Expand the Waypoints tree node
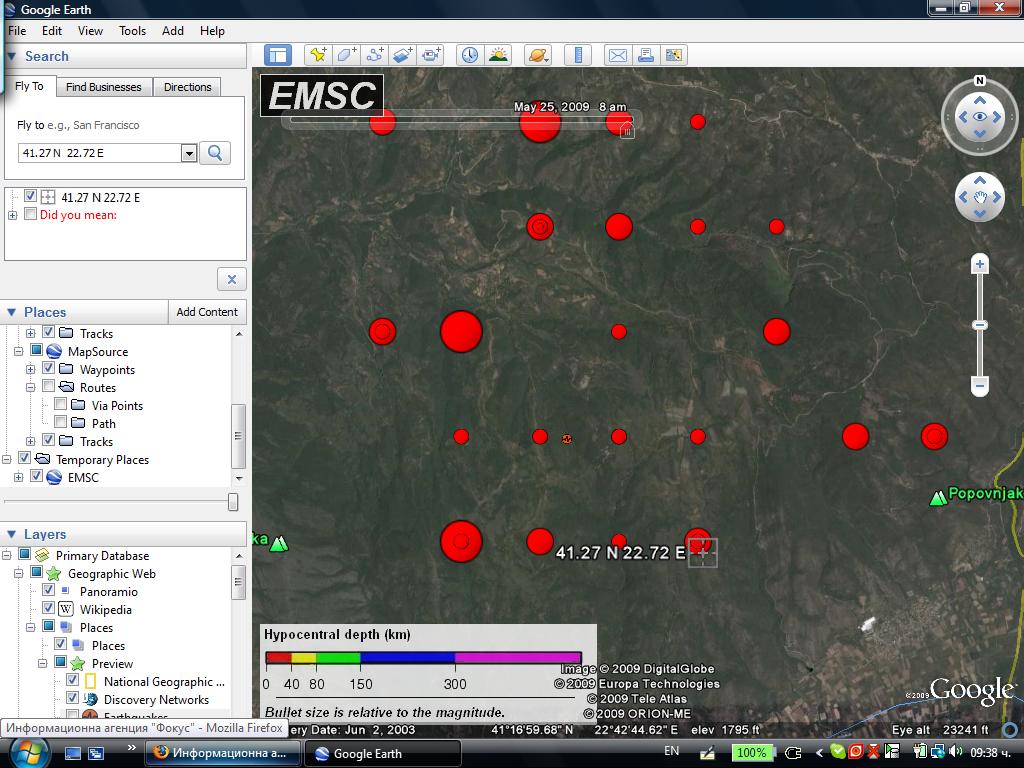Screen dimensions: 1024x768 pyautogui.click(x=30, y=370)
